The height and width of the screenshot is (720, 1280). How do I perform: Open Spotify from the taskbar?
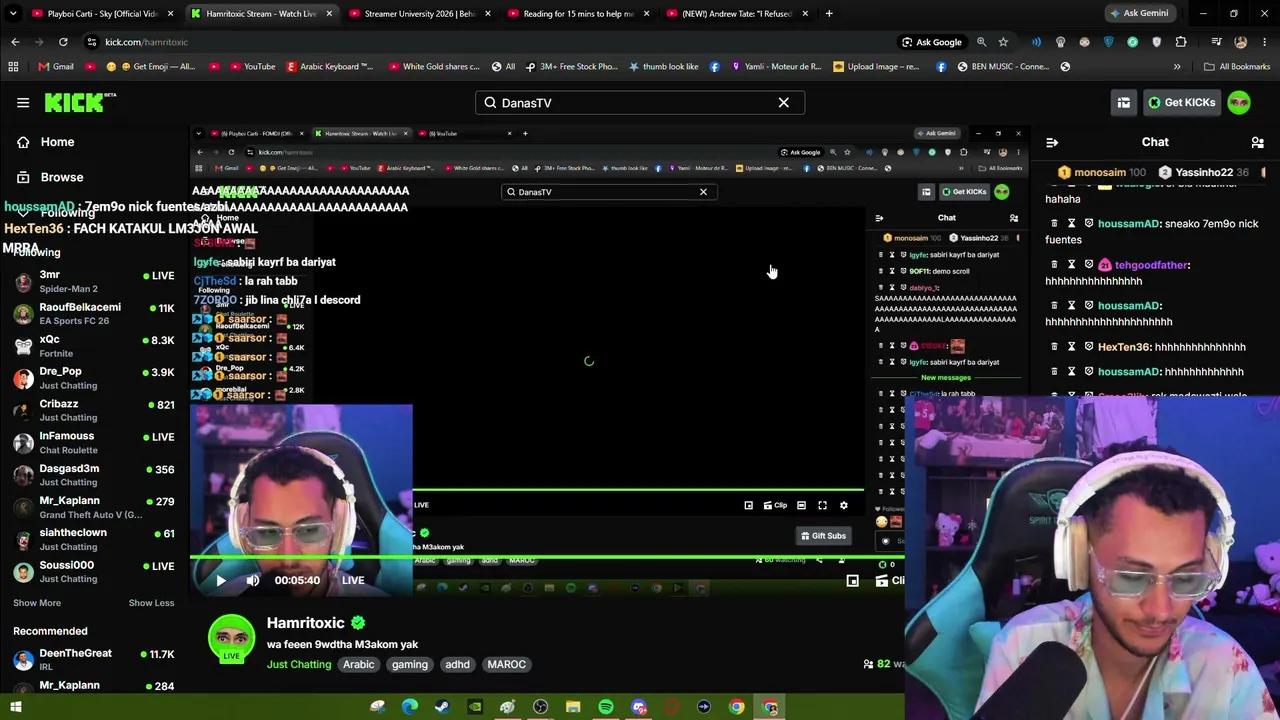[x=606, y=707]
